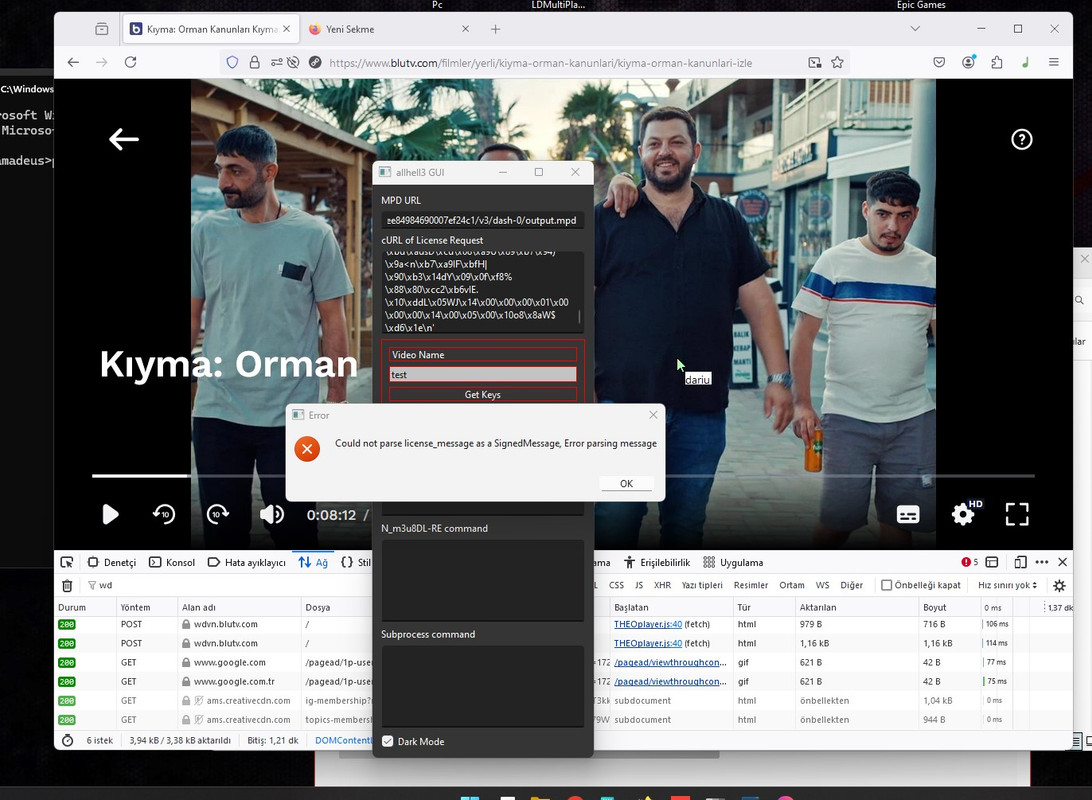Close the Kıyma: Orman Kanunları tab

click(286, 29)
